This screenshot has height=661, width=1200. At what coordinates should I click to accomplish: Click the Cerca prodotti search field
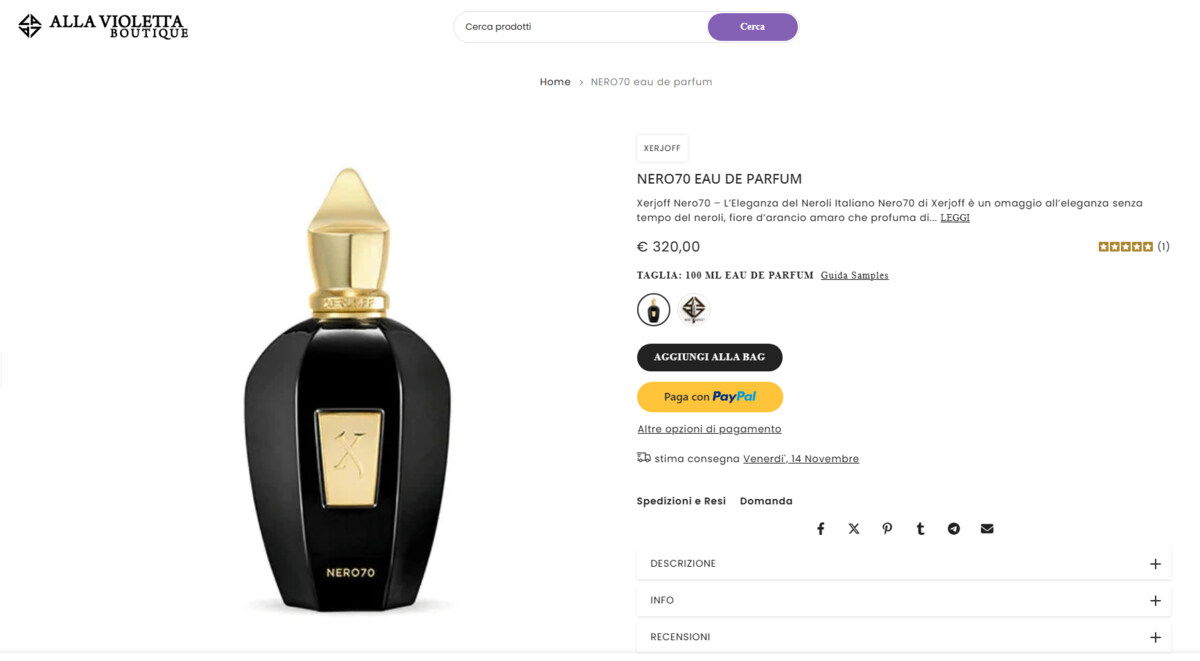pyautogui.click(x=580, y=27)
